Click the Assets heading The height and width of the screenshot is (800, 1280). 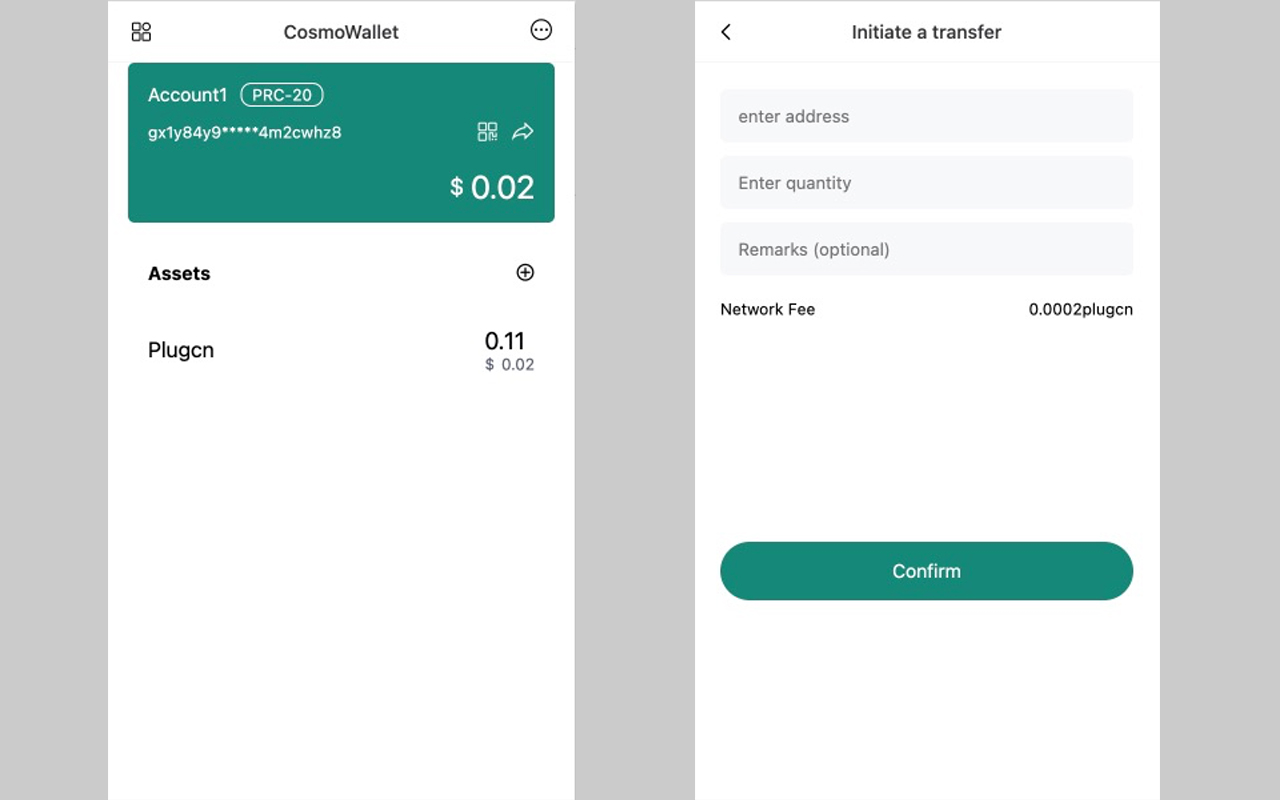[x=179, y=273]
